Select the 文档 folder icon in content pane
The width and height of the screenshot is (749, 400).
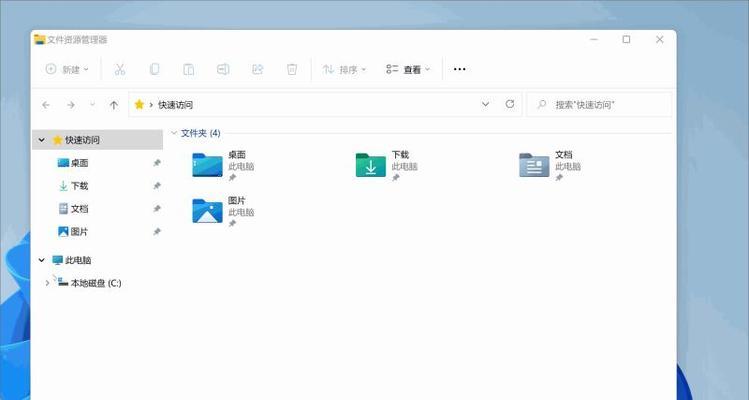[534, 165]
